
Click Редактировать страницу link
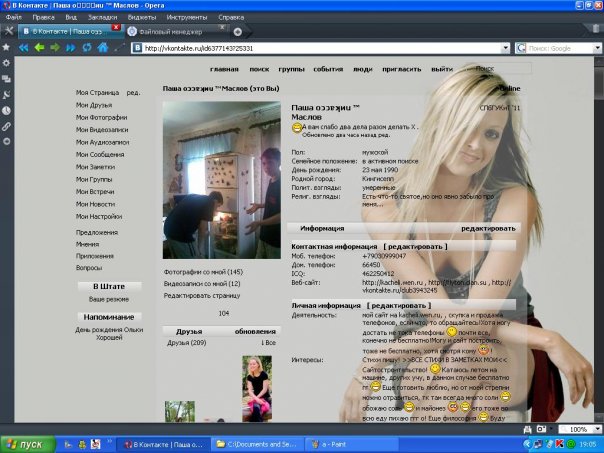click(202, 296)
